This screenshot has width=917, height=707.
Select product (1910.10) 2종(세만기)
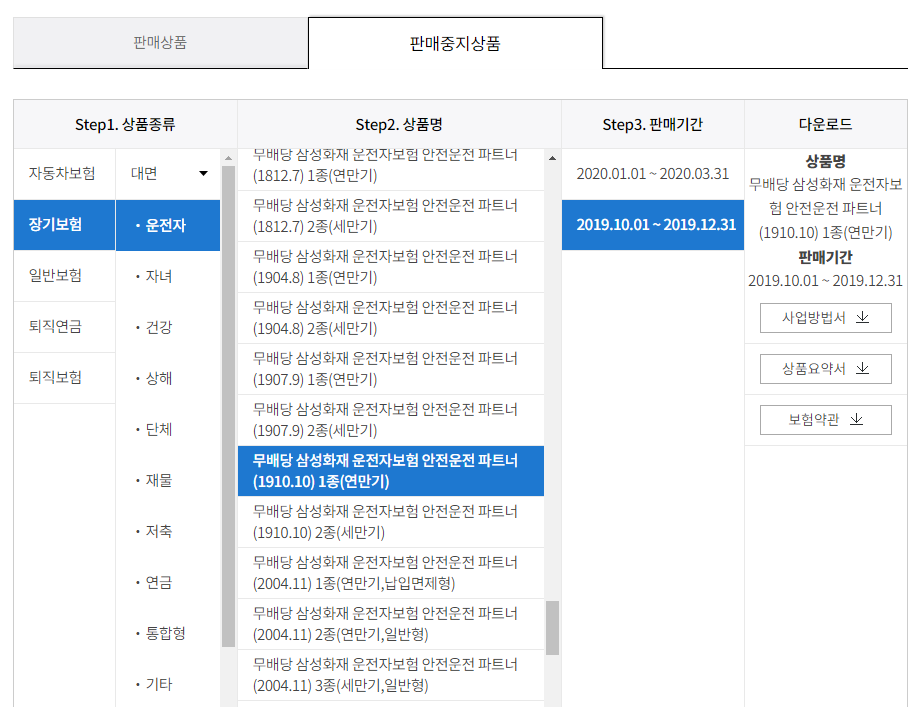point(391,522)
